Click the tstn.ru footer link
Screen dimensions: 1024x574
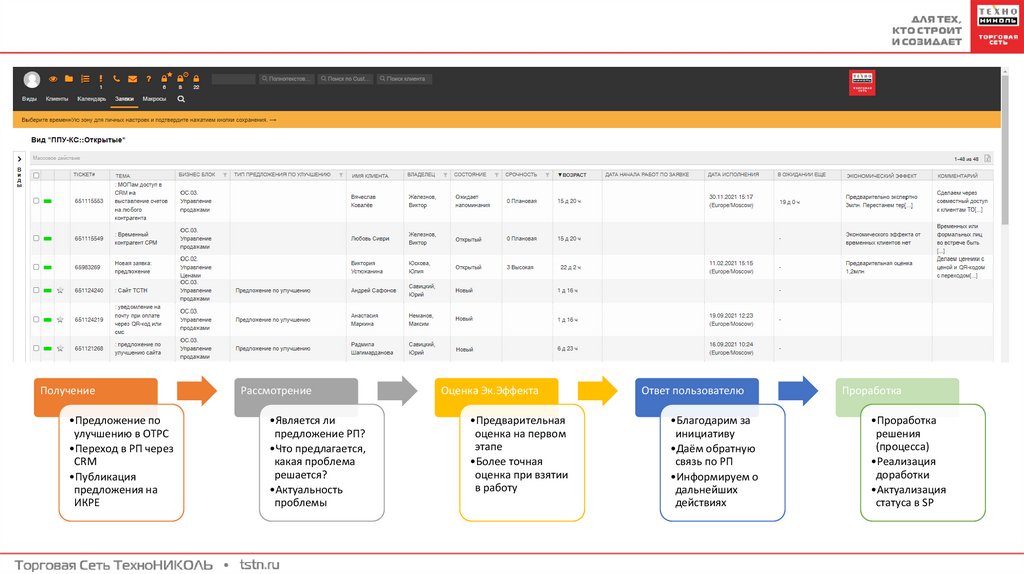click(259, 564)
